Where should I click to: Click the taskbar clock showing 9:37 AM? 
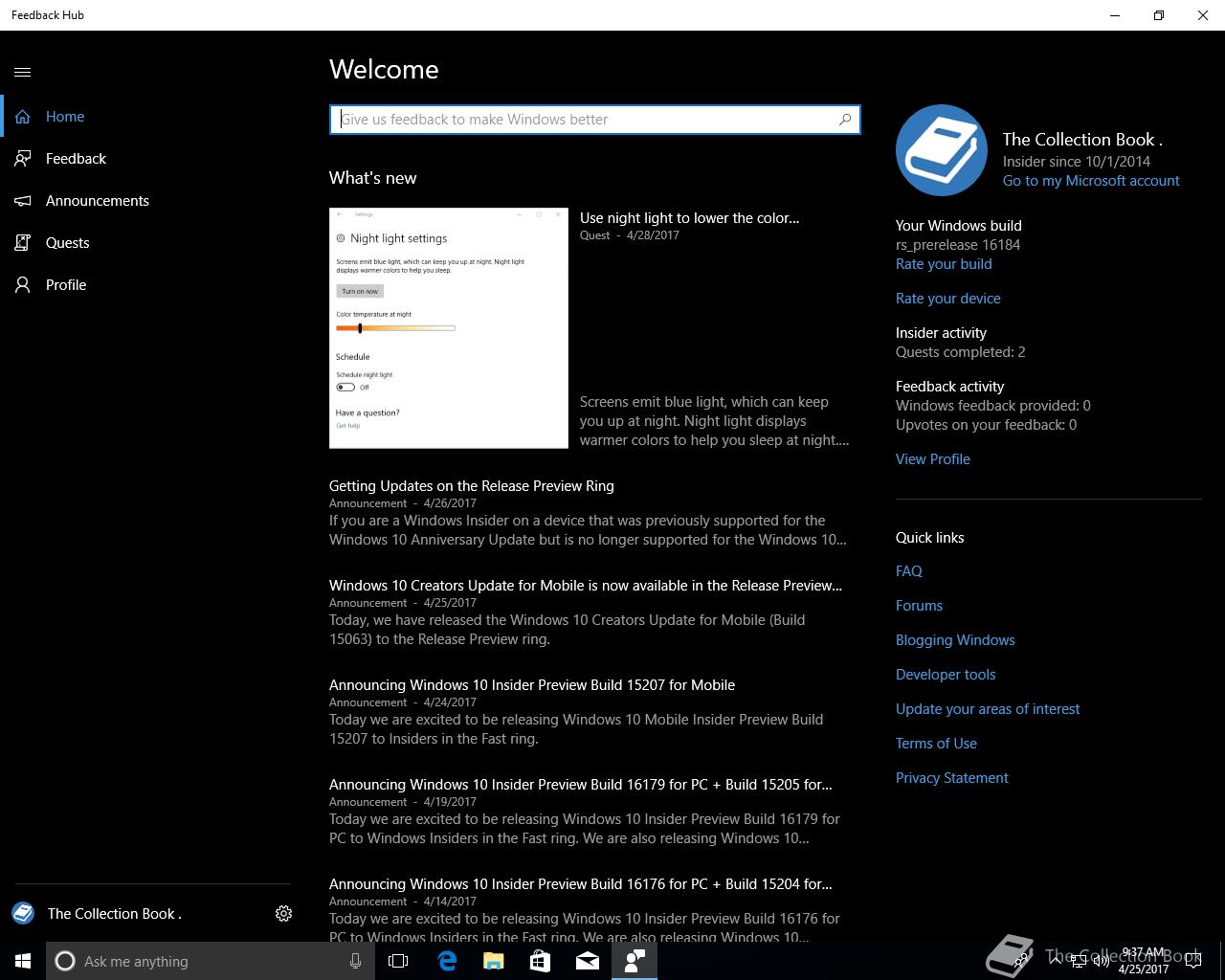(x=1144, y=961)
